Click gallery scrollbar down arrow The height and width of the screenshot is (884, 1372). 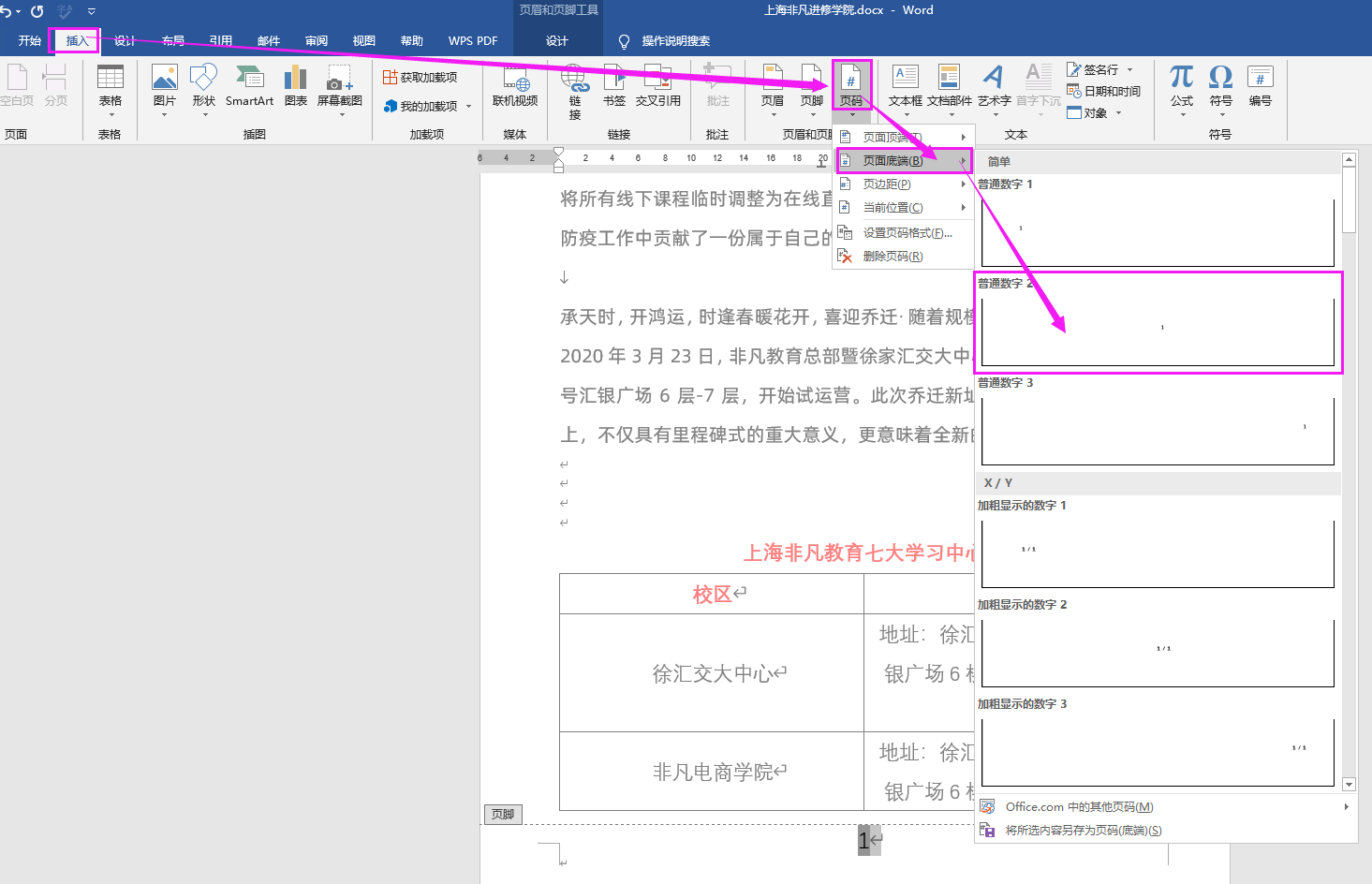[1349, 785]
